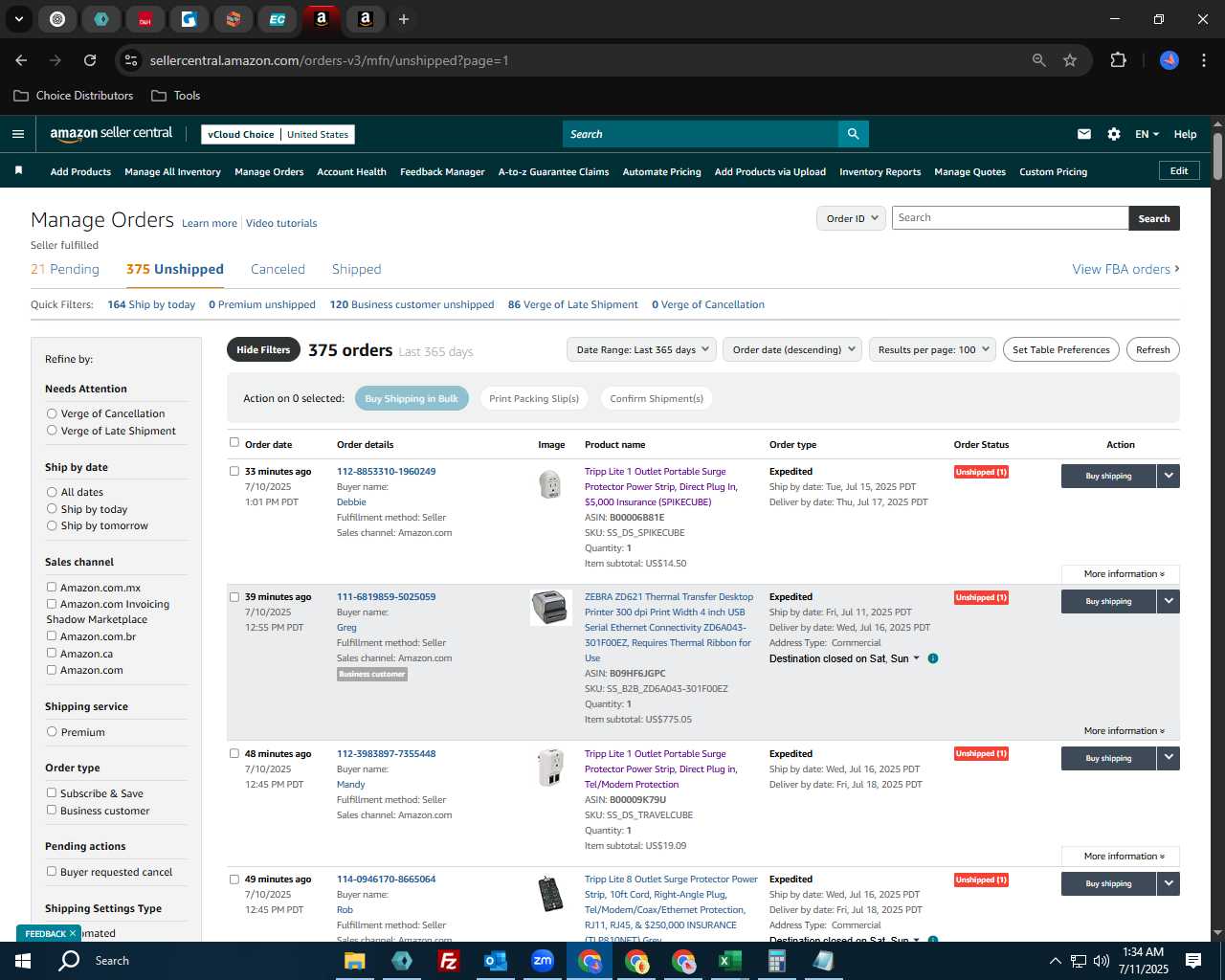Click the Windows Start button
The width and height of the screenshot is (1225, 980).
tap(23, 961)
